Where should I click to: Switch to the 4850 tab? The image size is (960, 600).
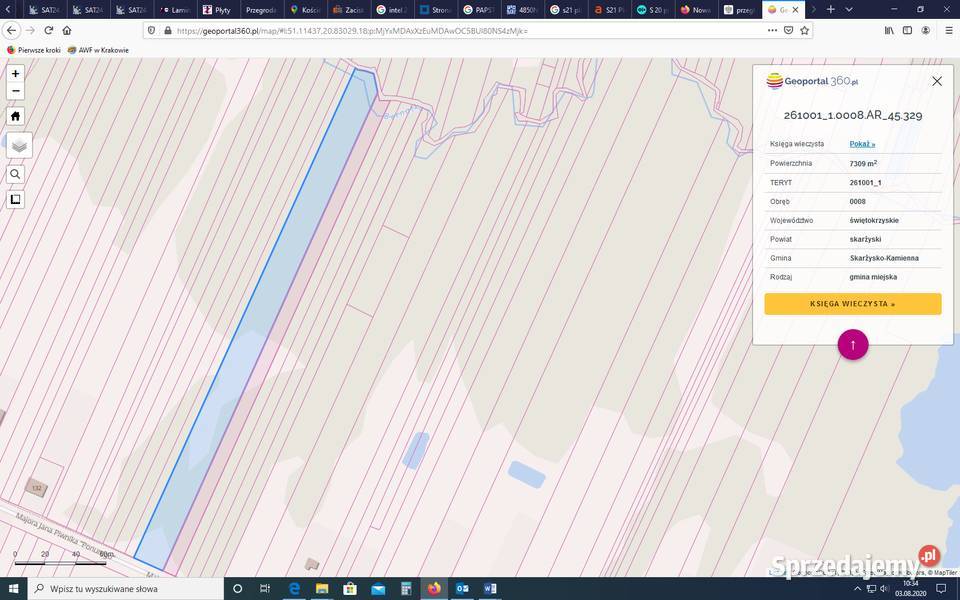tap(522, 10)
